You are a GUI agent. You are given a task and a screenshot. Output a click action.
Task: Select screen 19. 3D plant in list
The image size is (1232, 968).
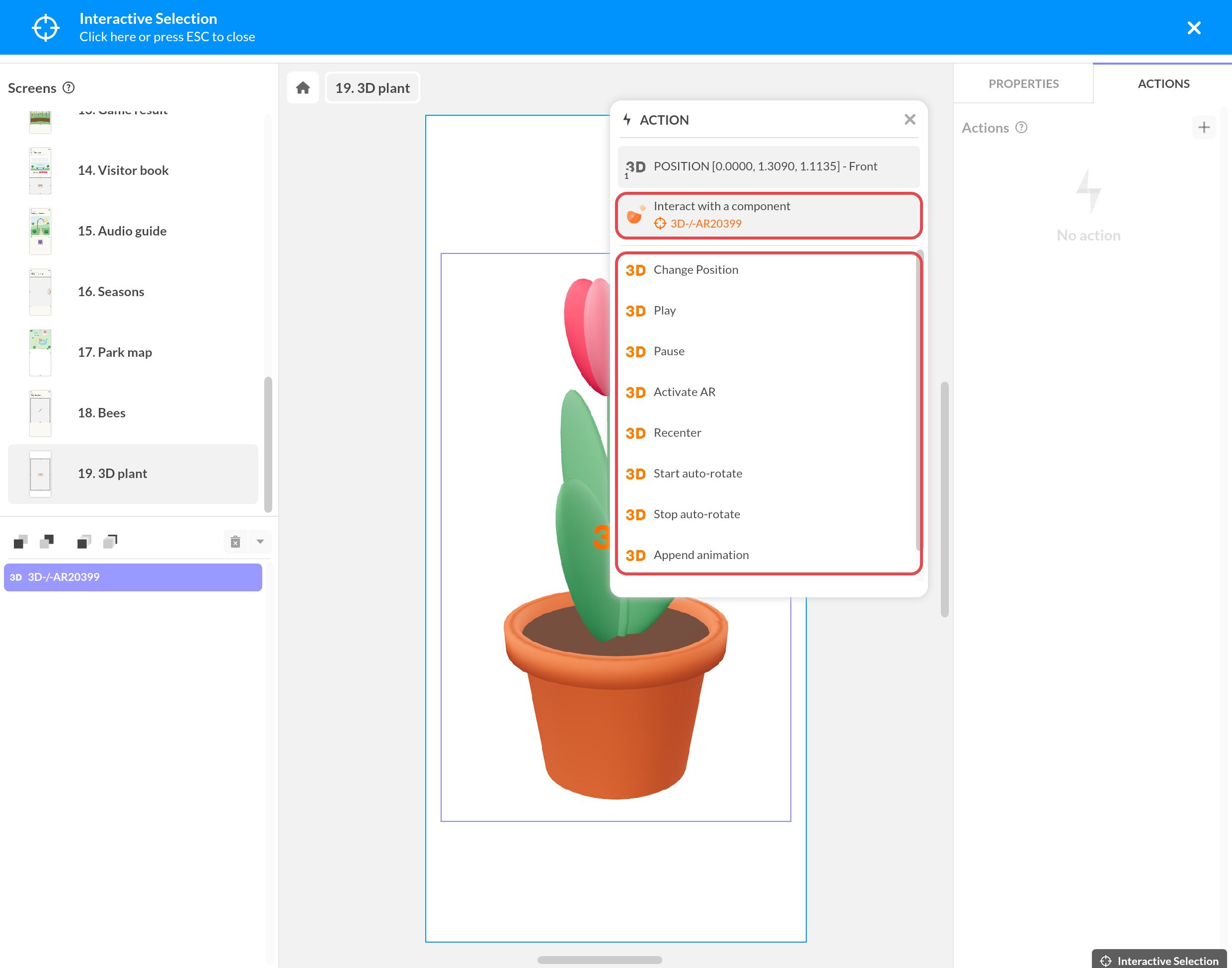point(133,474)
